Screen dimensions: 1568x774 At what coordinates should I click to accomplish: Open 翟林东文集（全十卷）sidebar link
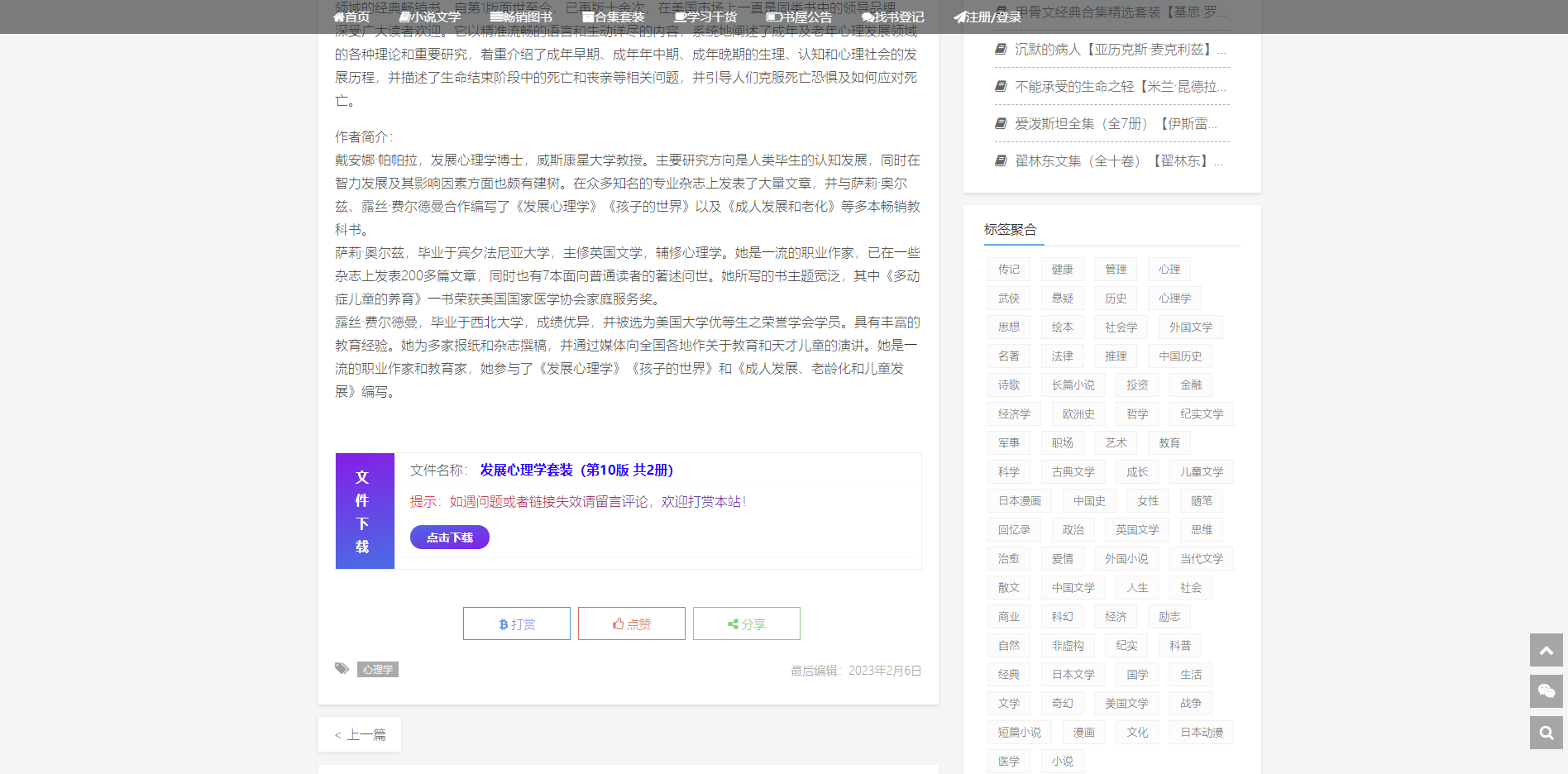pos(1119,161)
